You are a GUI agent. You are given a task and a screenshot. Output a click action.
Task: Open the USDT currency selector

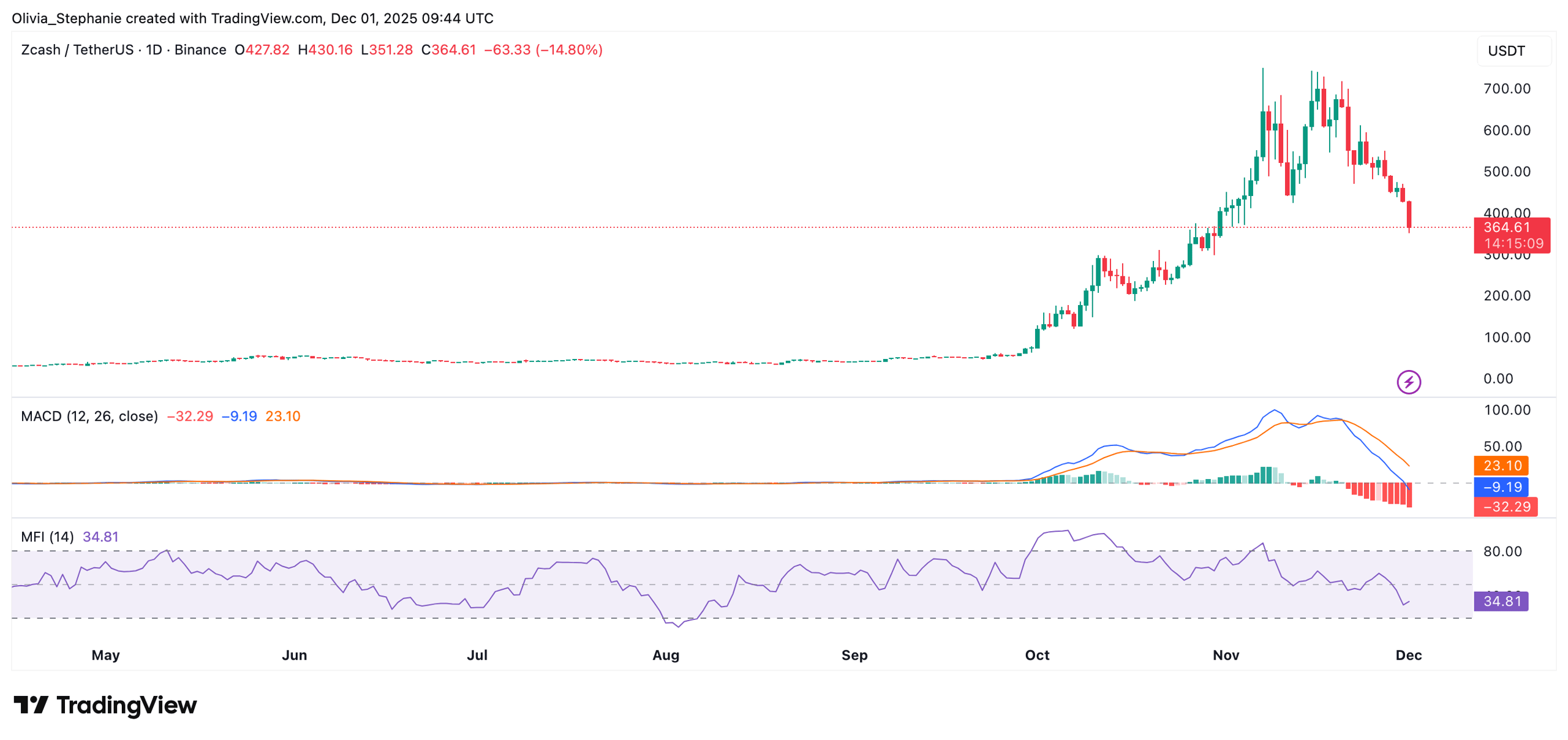tap(1507, 51)
